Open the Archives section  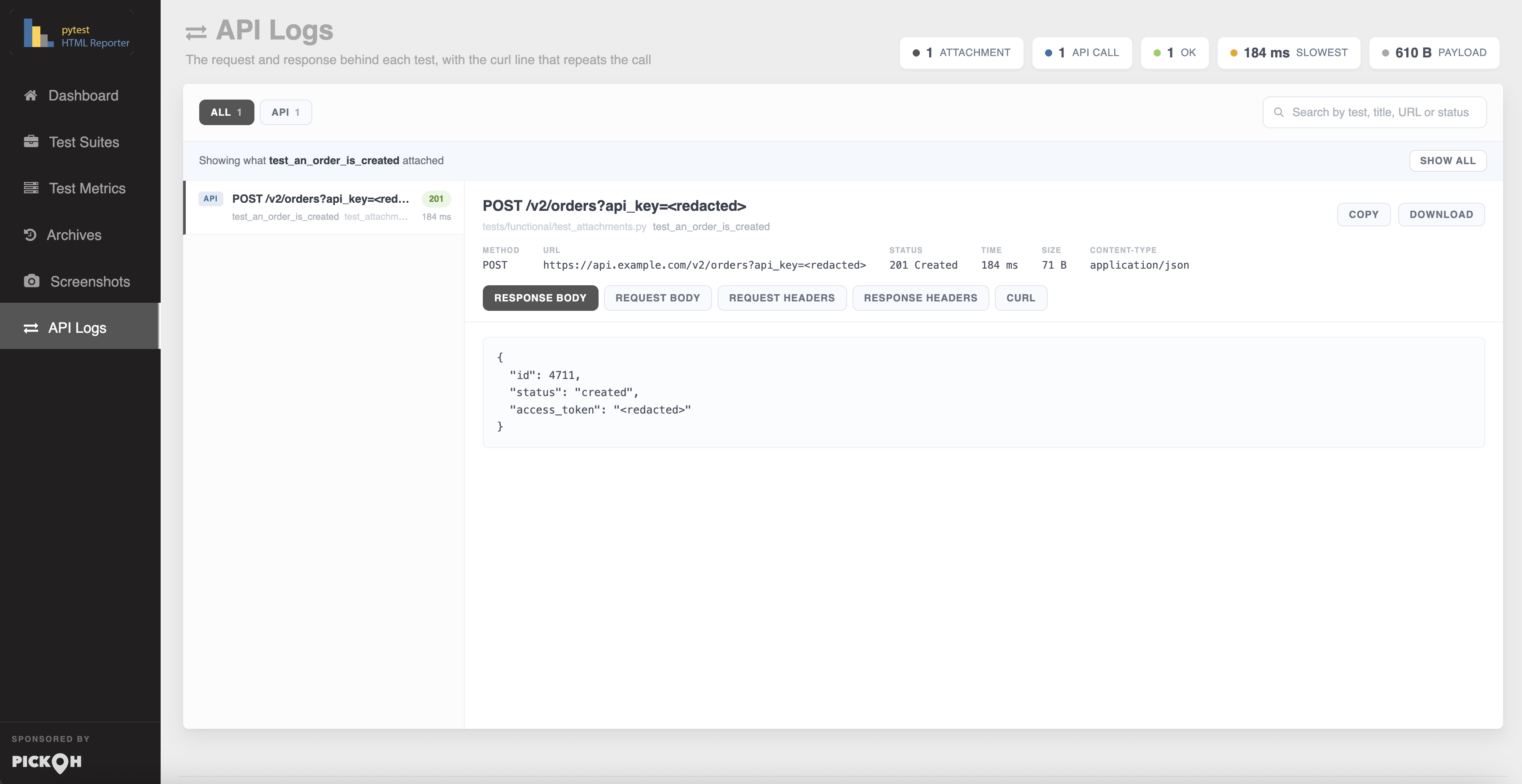[80, 235]
